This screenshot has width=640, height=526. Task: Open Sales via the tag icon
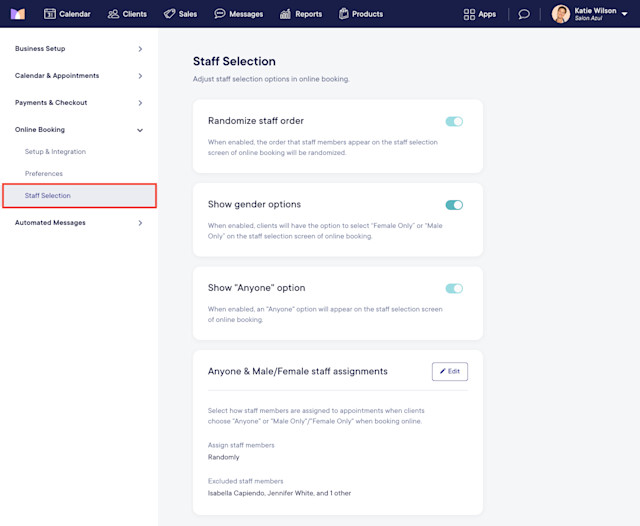(x=169, y=14)
